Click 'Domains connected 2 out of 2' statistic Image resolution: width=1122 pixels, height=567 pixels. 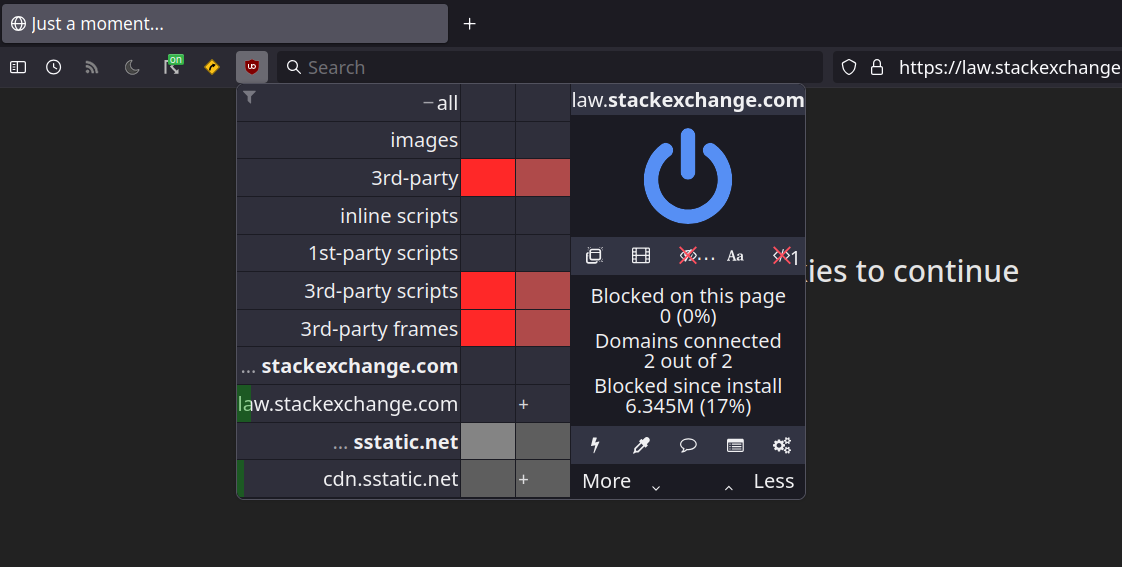pyautogui.click(x=688, y=351)
